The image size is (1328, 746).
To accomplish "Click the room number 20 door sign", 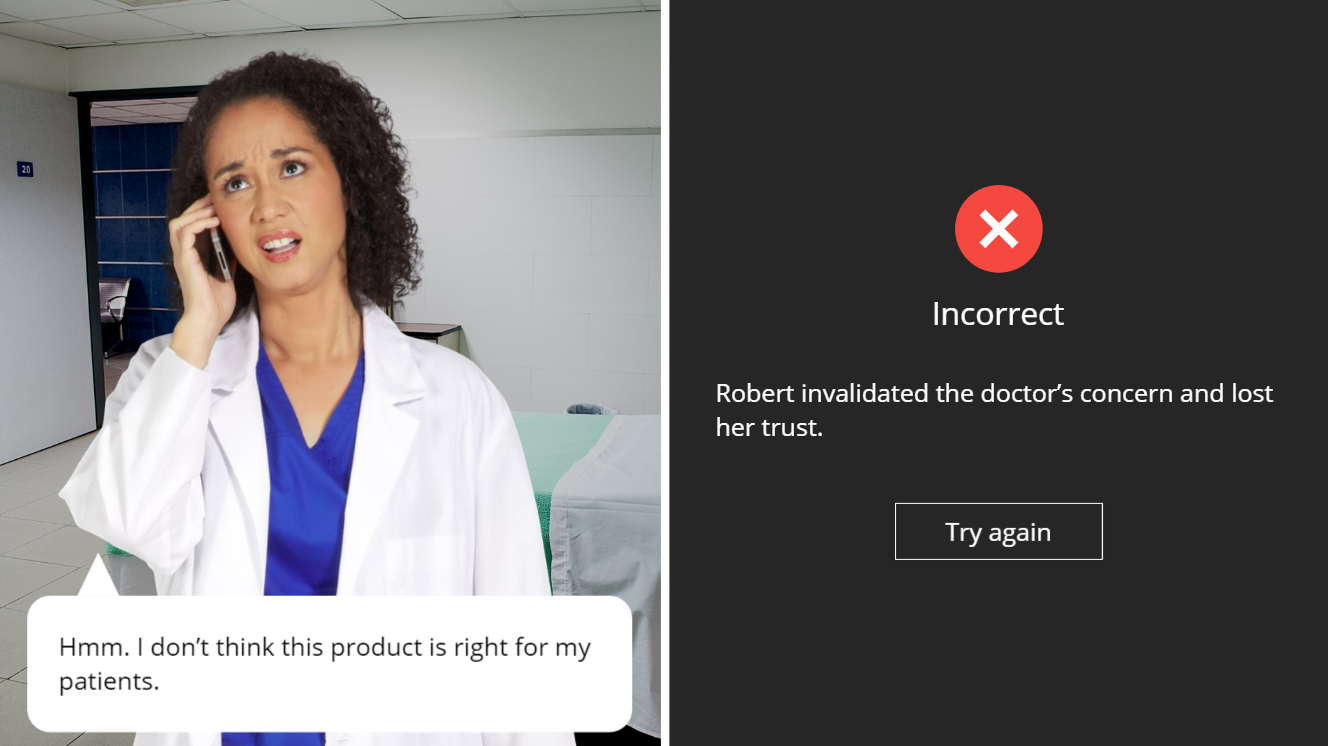I will coord(25,169).
